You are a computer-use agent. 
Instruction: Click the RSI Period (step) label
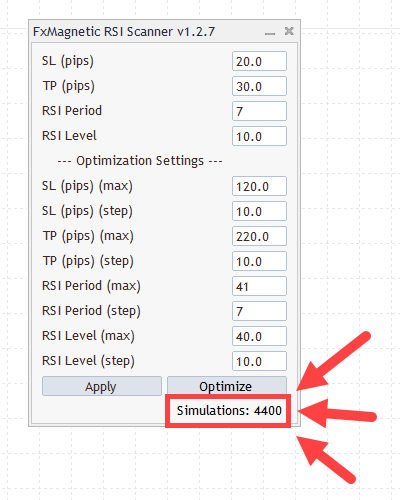click(91, 311)
